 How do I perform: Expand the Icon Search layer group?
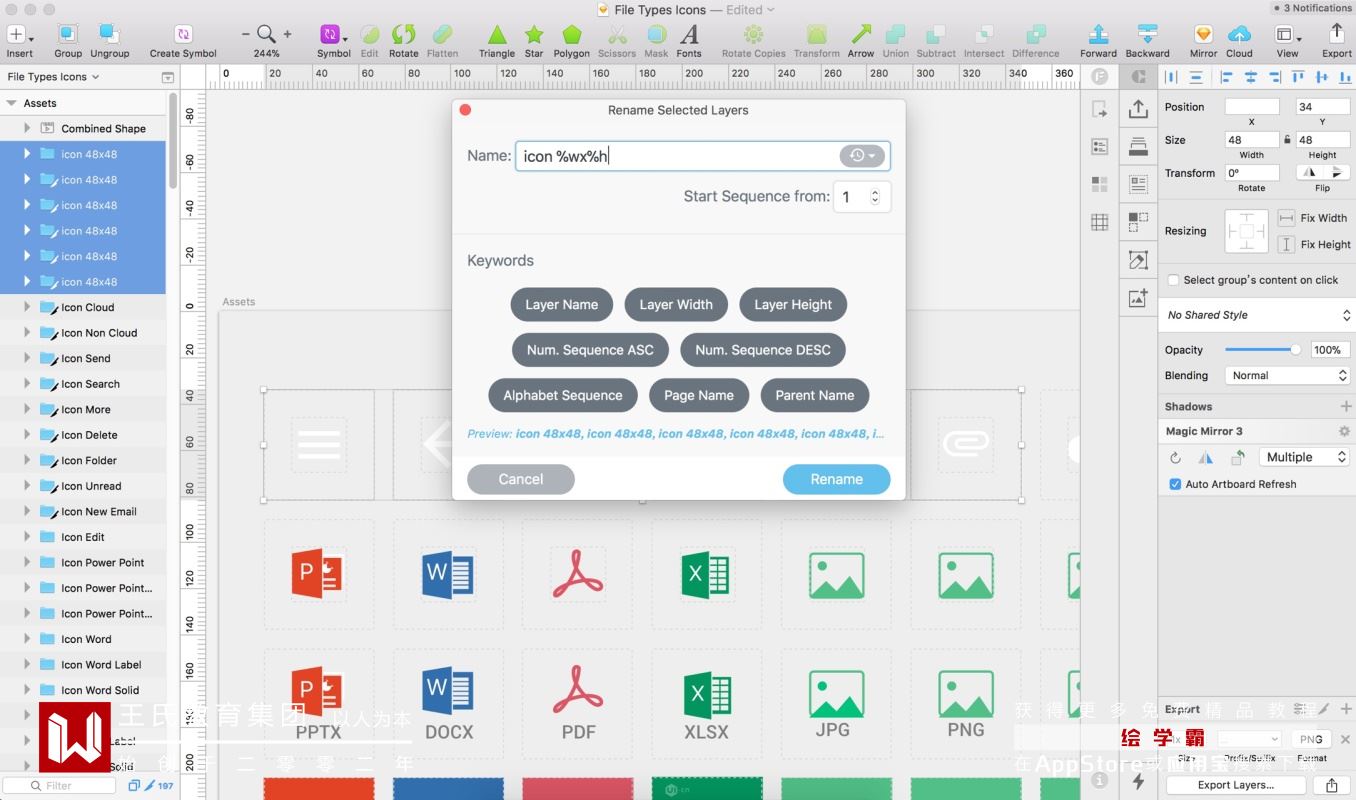pos(27,384)
